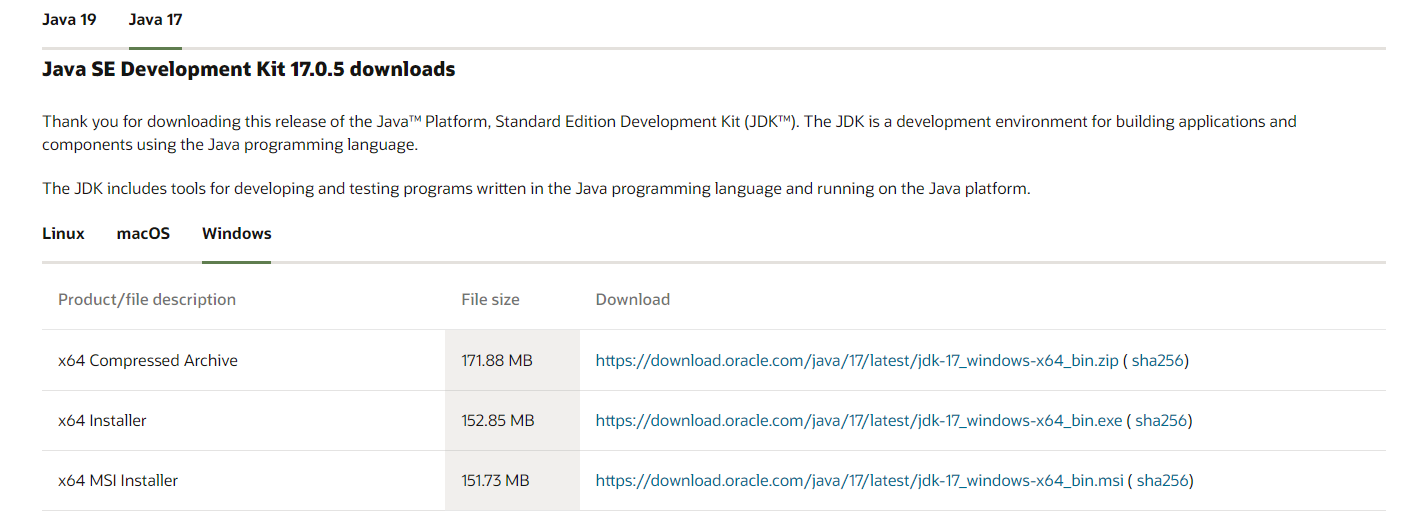Image resolution: width=1421 pixels, height=513 pixels.
Task: Click the 'Download' column header
Action: [x=633, y=299]
